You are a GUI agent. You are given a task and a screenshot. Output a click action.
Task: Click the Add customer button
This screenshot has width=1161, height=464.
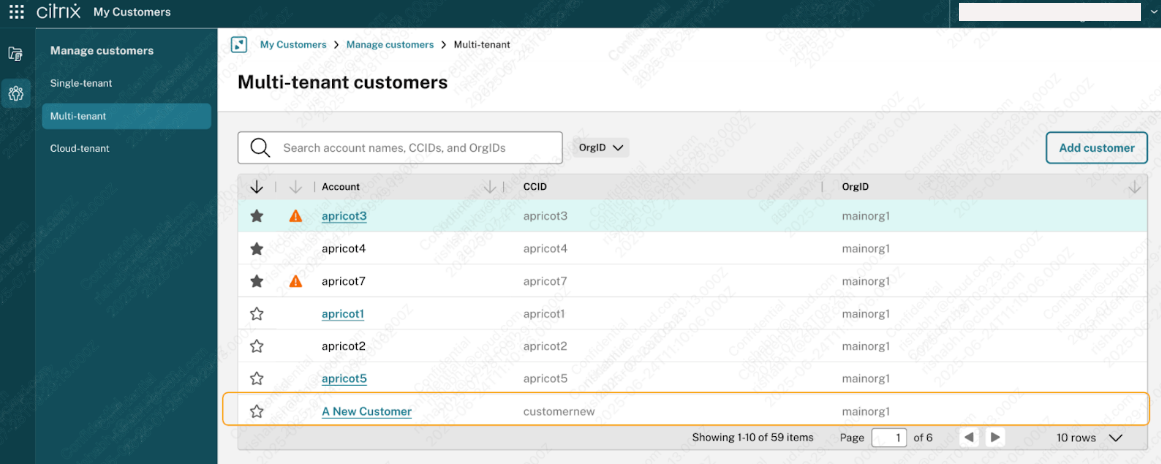click(x=1096, y=148)
